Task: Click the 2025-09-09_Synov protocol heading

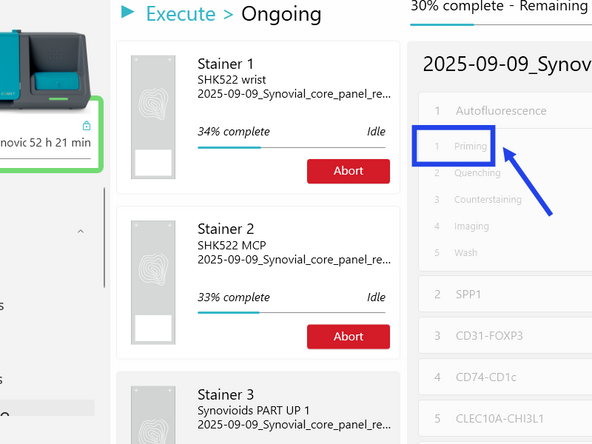Action: [507, 64]
